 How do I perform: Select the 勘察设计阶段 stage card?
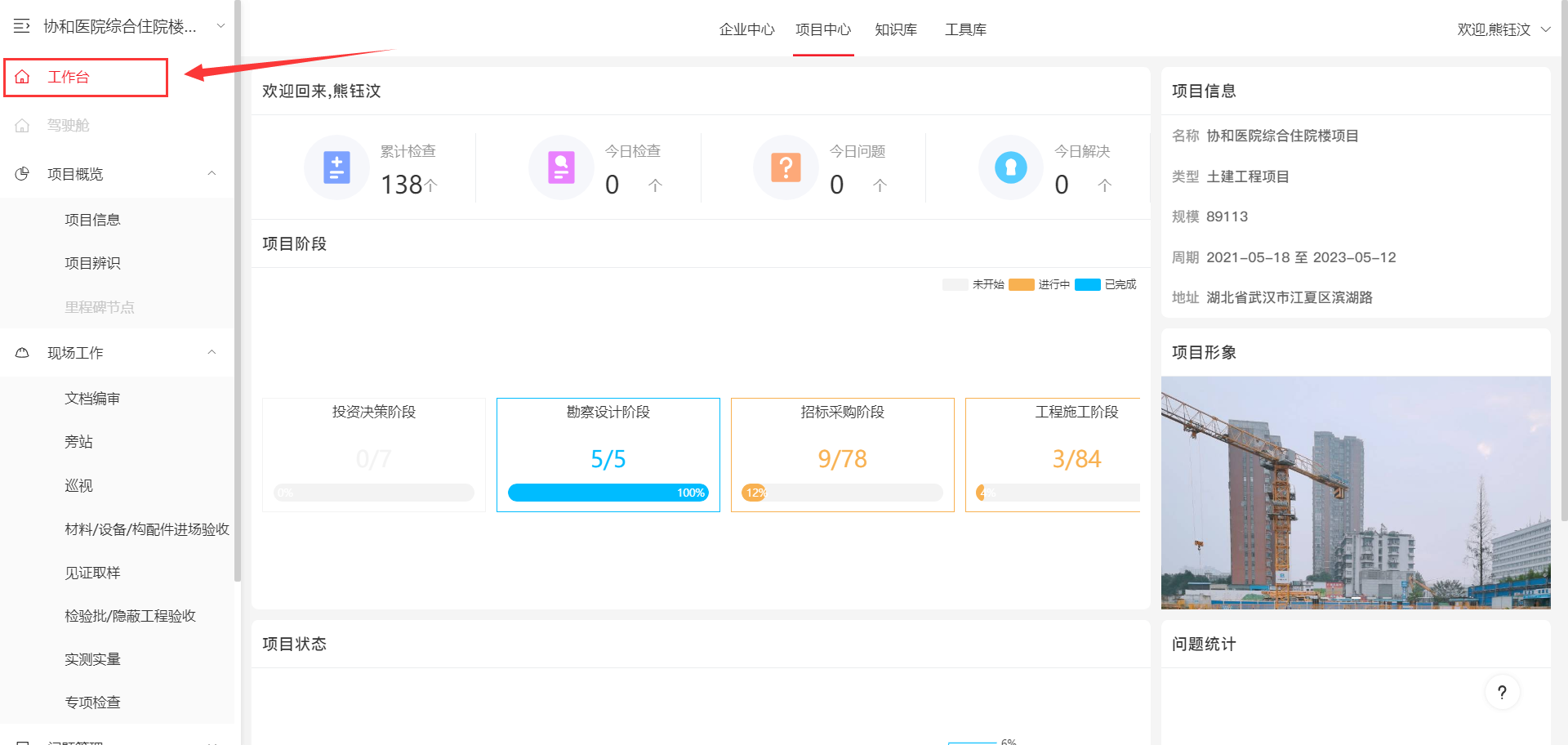tap(608, 455)
